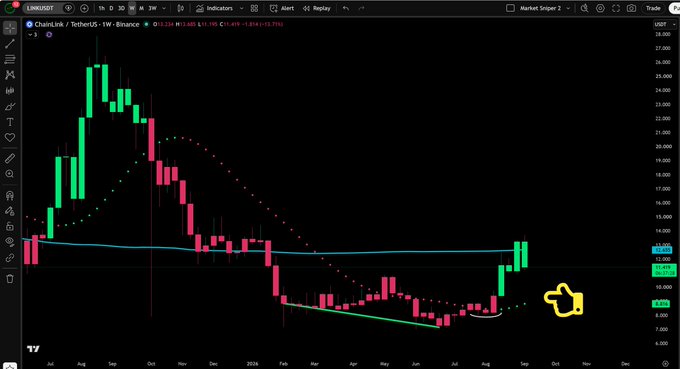Select the trend line drawing tool
Viewport: 680px width, 369px height.
tap(10, 43)
